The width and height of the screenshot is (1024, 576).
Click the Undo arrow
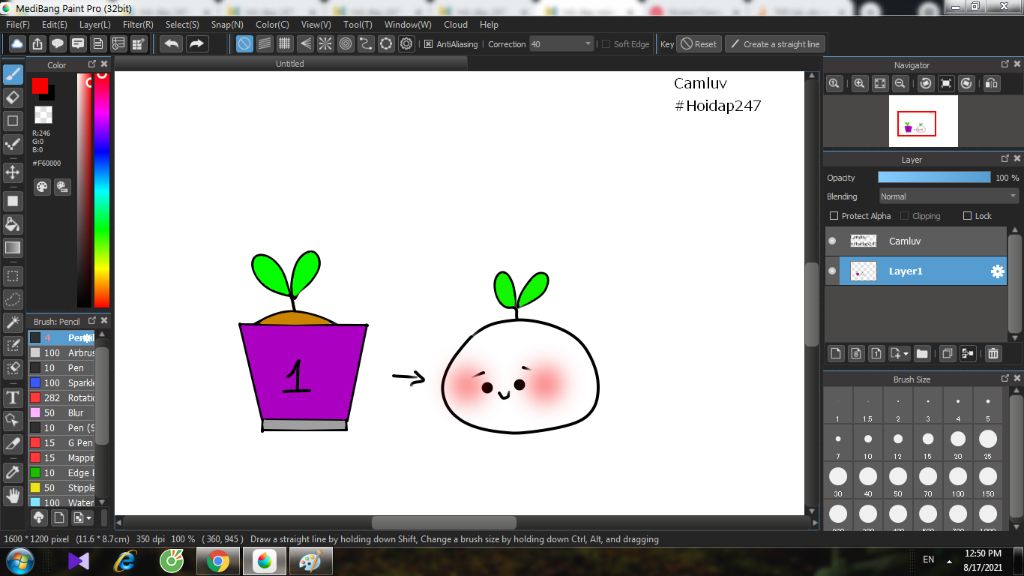point(172,44)
